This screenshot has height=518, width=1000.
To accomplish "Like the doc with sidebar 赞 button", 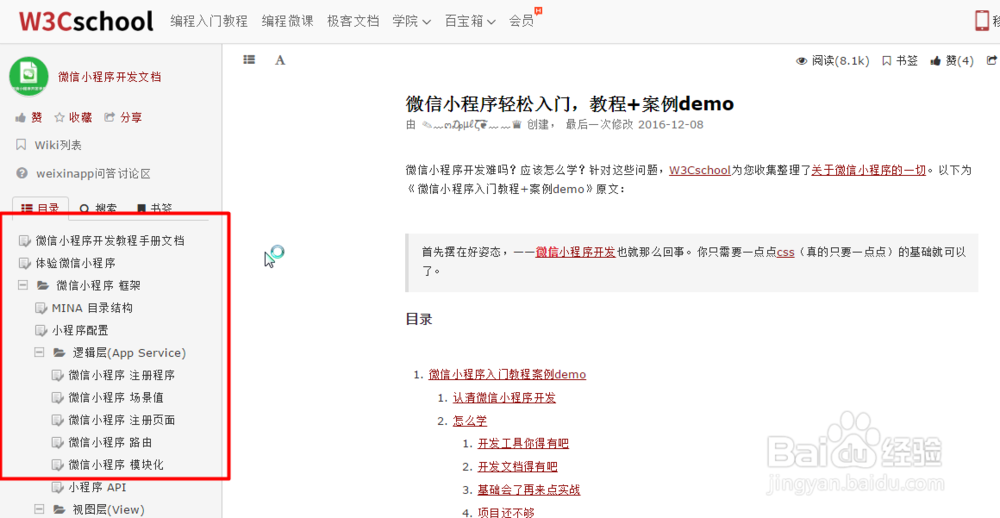I will (28, 117).
